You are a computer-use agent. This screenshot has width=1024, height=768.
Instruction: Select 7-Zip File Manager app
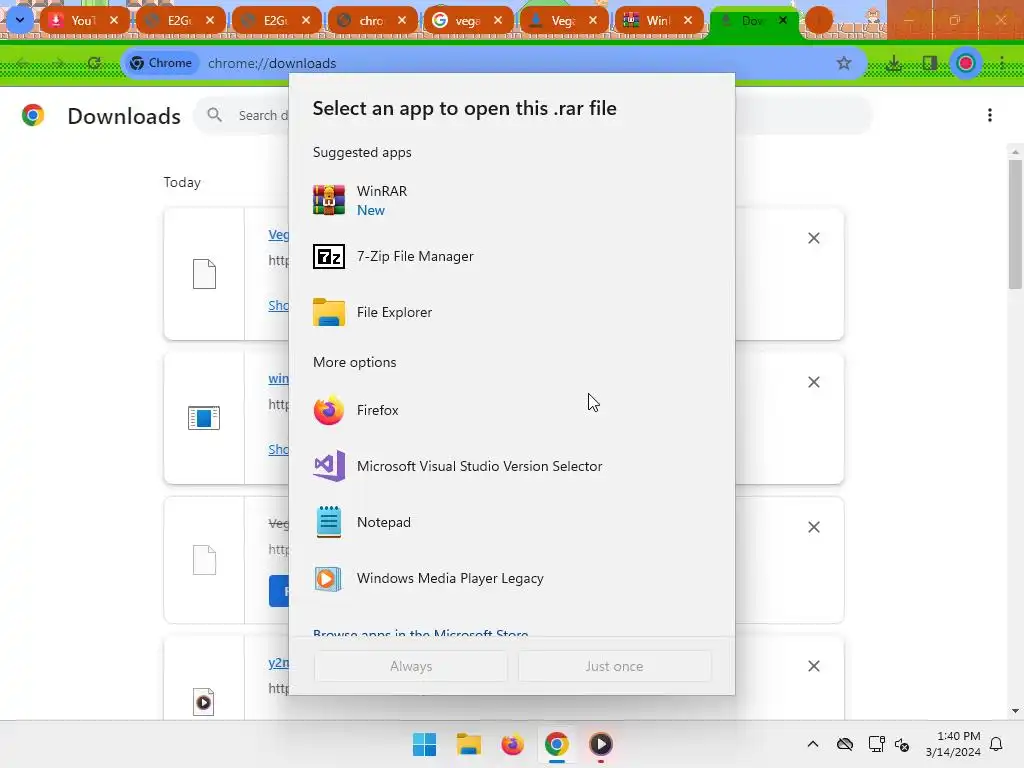511,257
